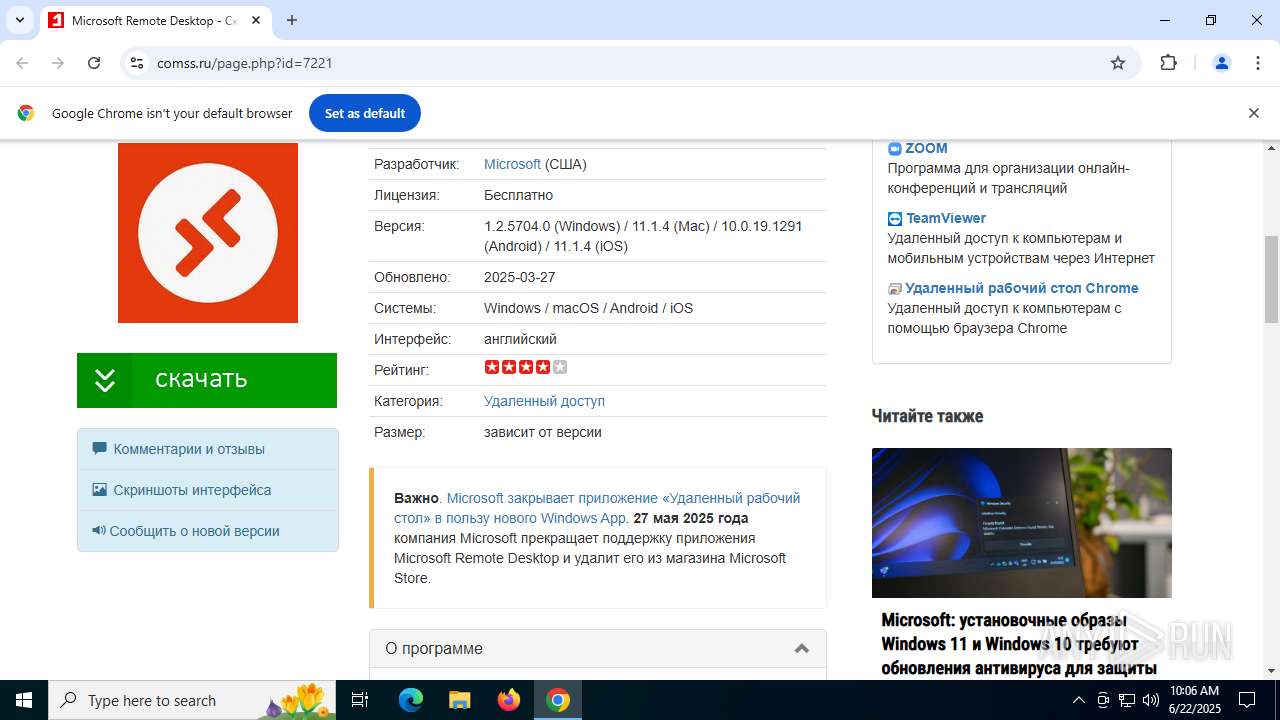The height and width of the screenshot is (720, 1280).
Task: Click the Chrome back arrow
Action: tap(22, 63)
